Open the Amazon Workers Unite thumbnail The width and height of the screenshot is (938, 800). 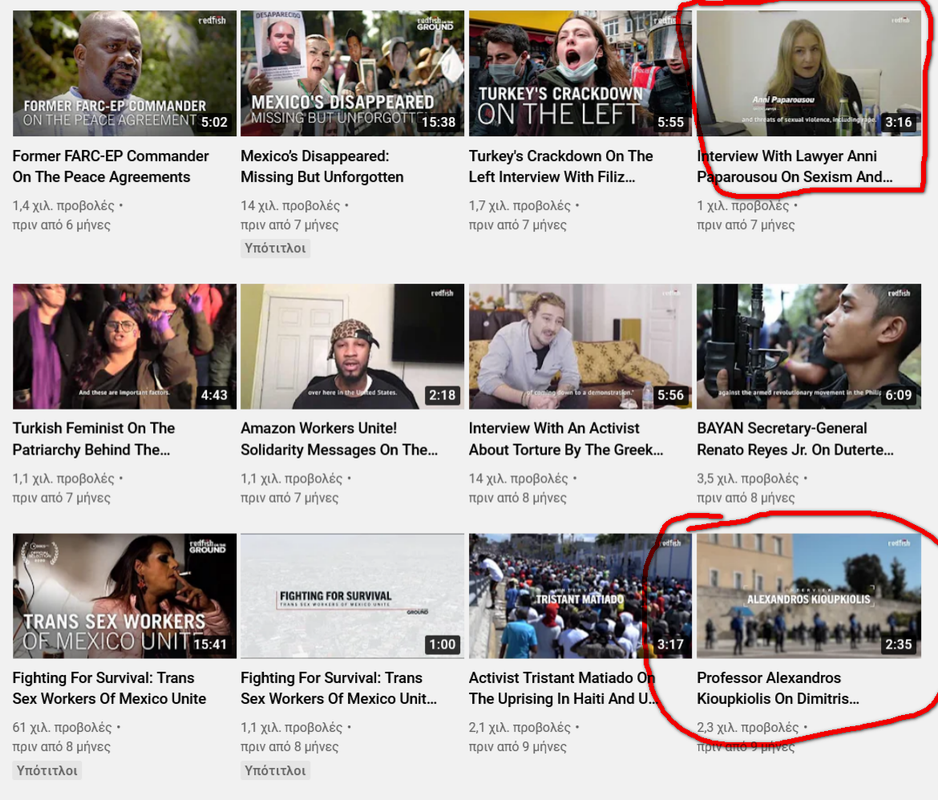pos(352,346)
